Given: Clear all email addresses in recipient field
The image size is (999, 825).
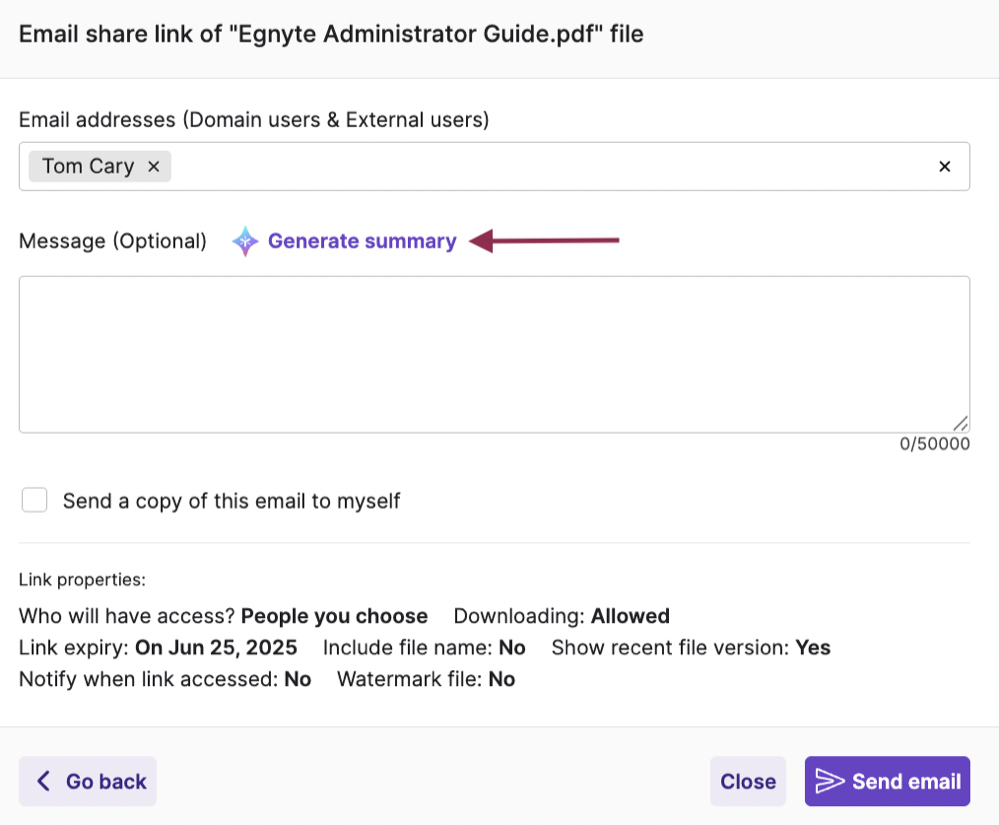Looking at the screenshot, I should tap(944, 167).
